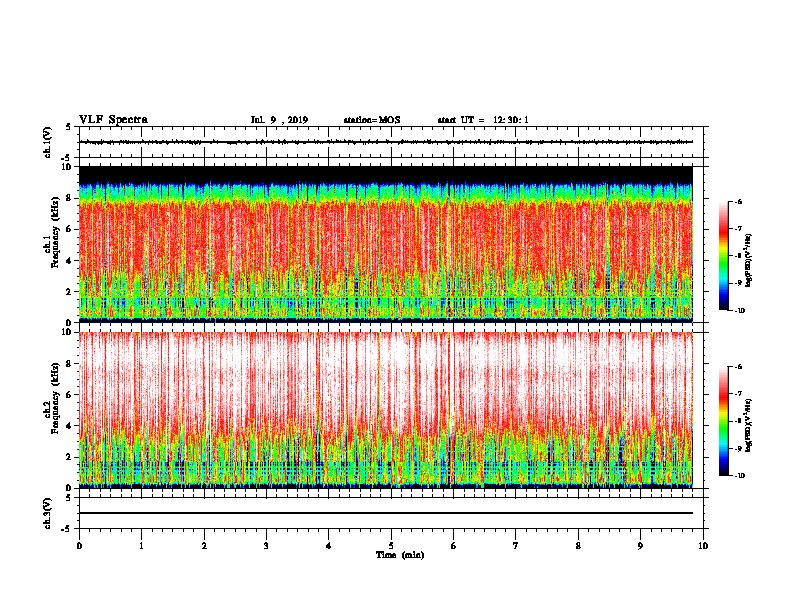
Task: Click the date text "Jul 9, 2019"
Action: click(279, 120)
